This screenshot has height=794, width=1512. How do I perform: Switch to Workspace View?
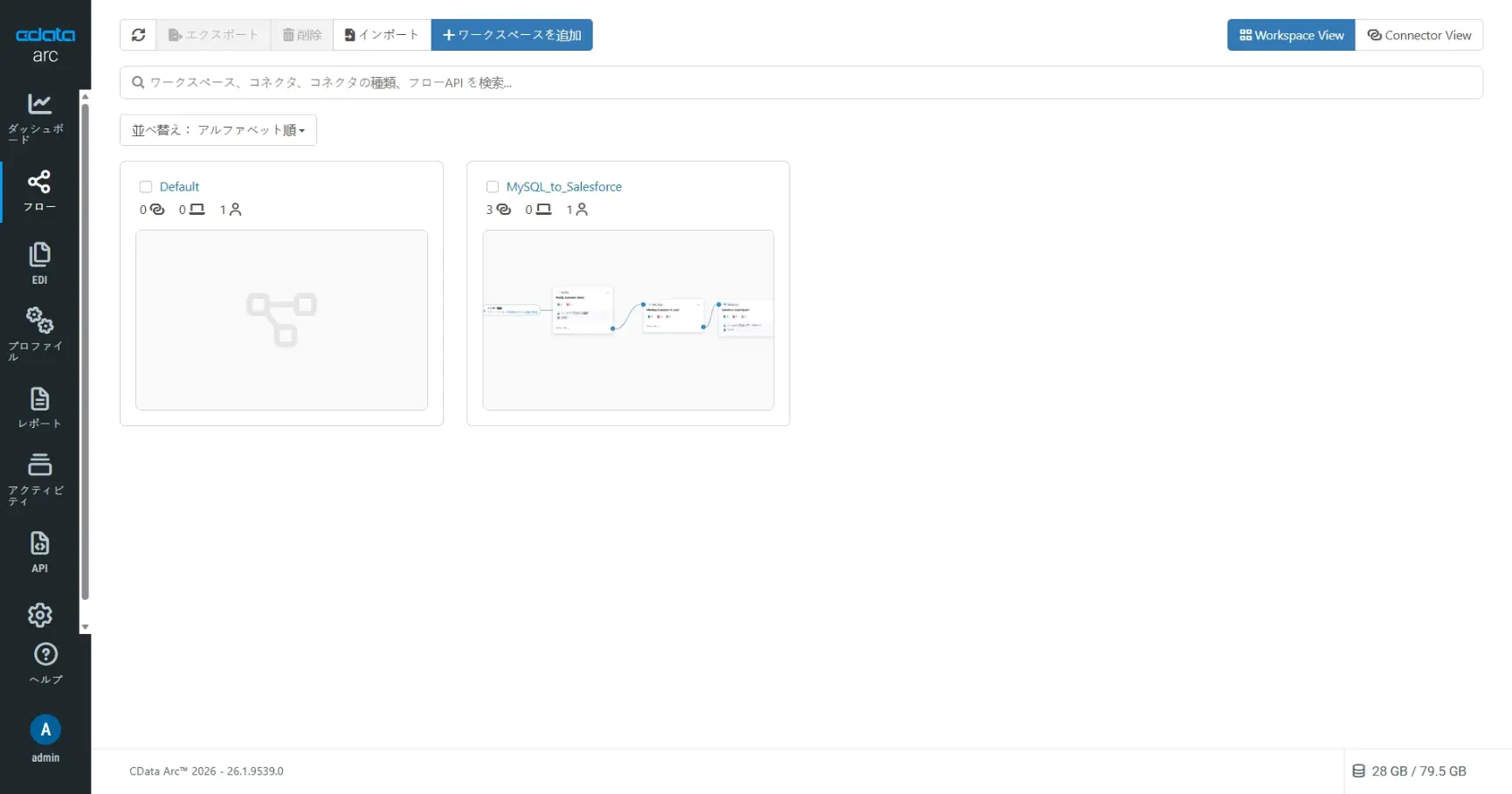point(1291,35)
